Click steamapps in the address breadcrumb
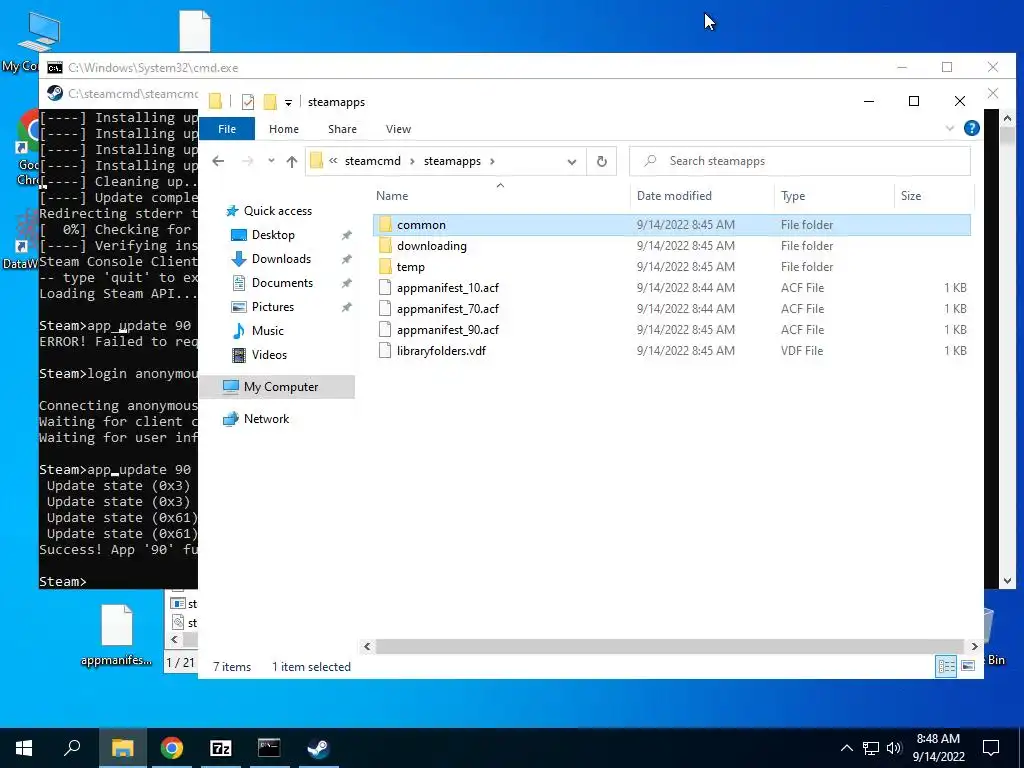The width and height of the screenshot is (1024, 768). click(x=452, y=161)
